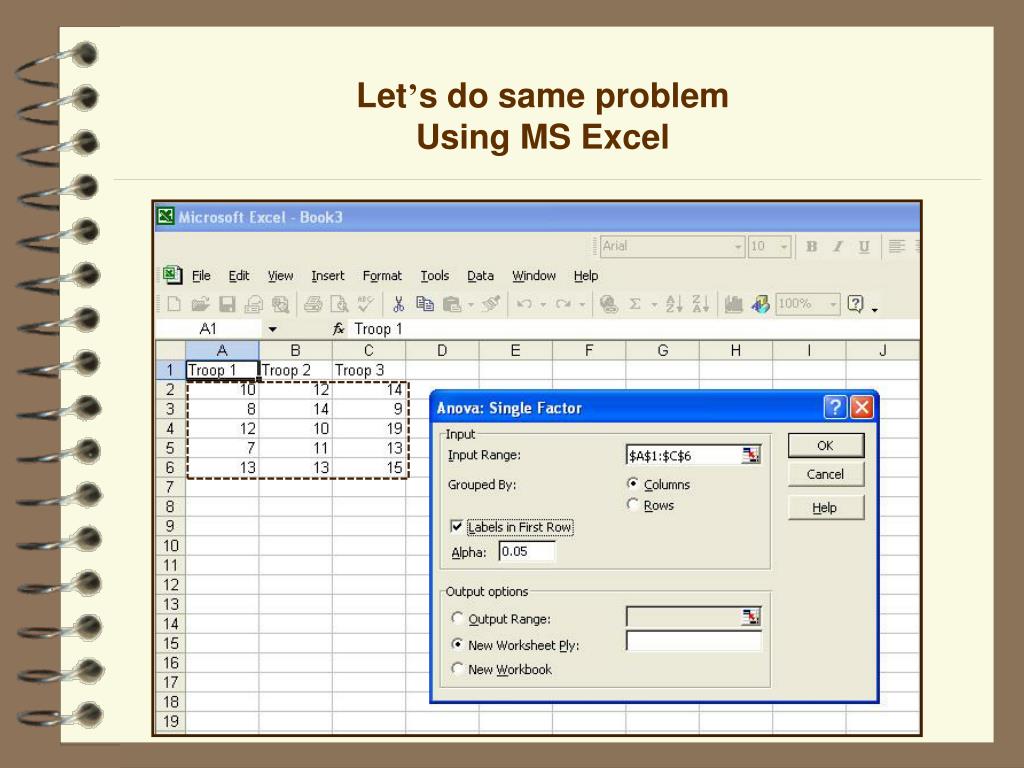Click the Sort Ascending A-Z icon

(x=674, y=304)
